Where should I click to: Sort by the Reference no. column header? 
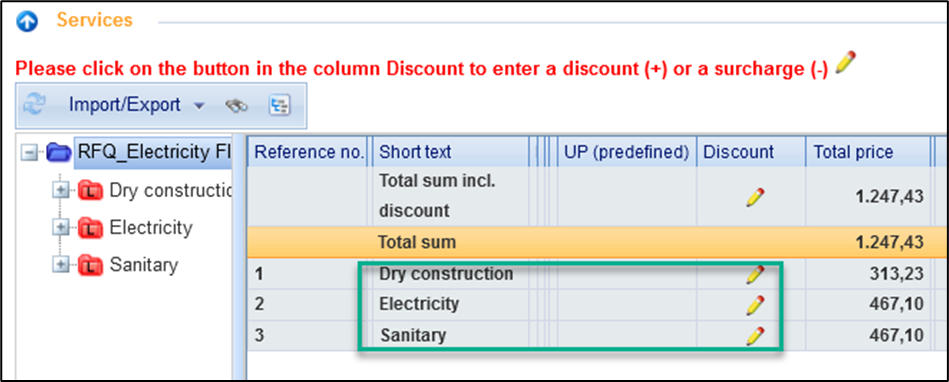point(310,152)
